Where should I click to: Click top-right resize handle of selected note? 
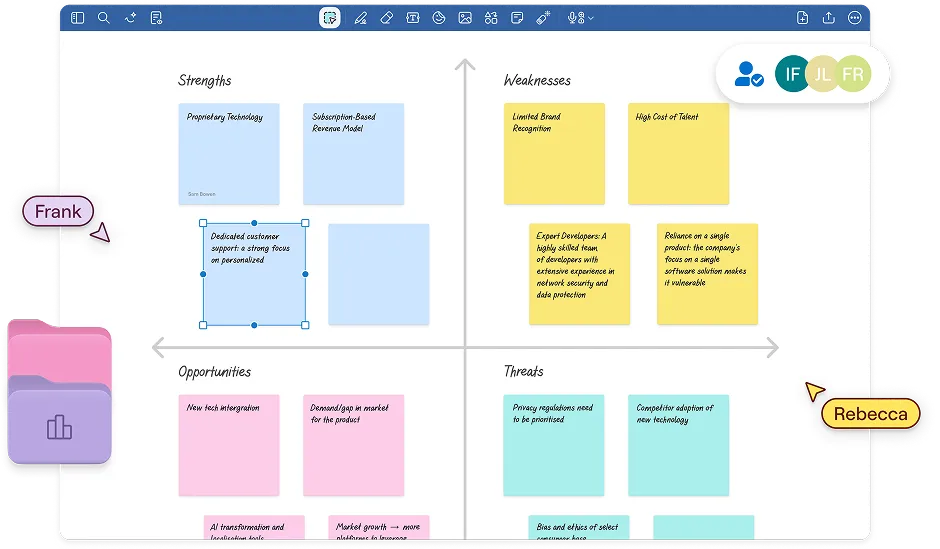click(x=305, y=223)
